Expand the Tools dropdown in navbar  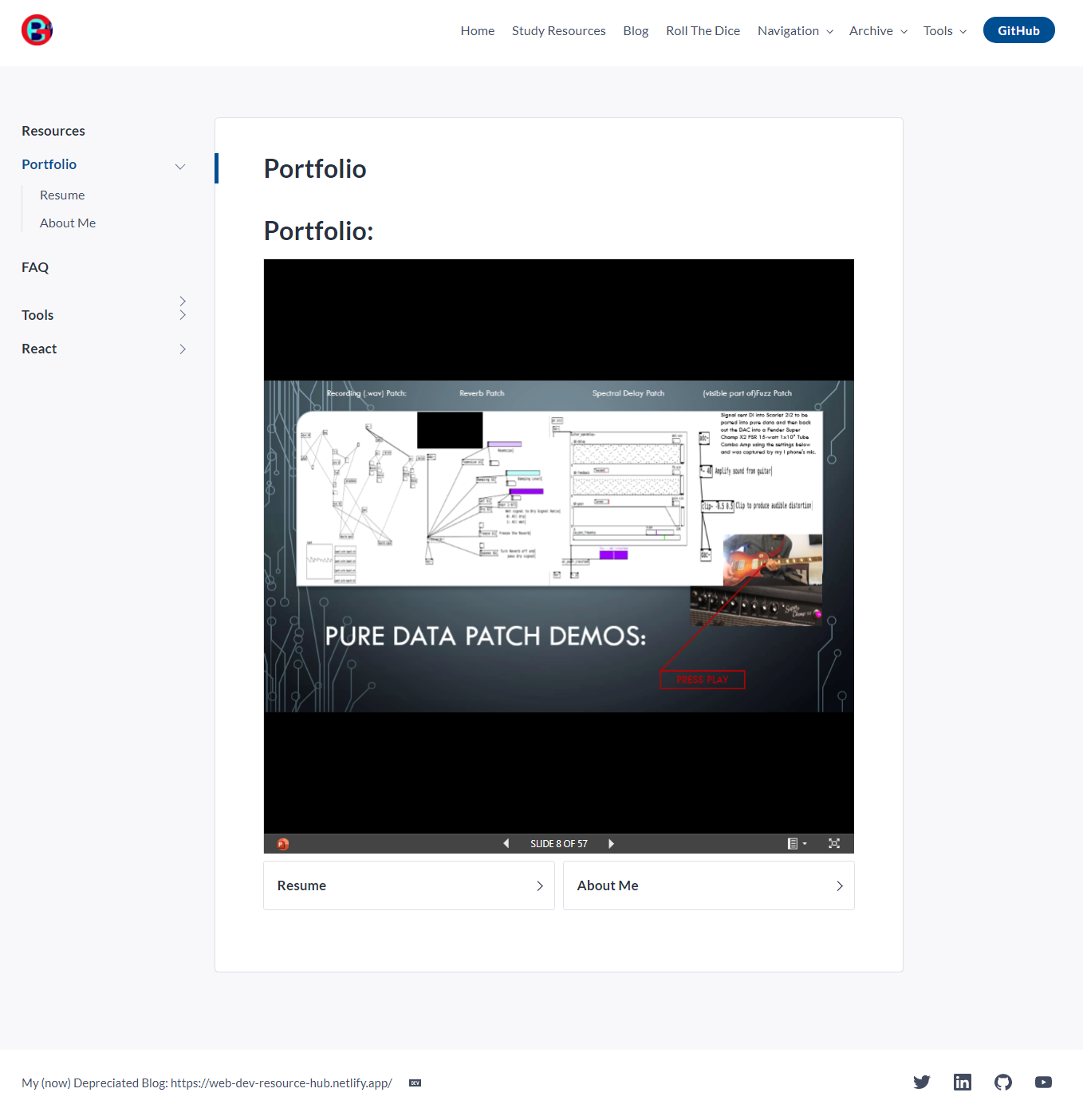pos(945,30)
